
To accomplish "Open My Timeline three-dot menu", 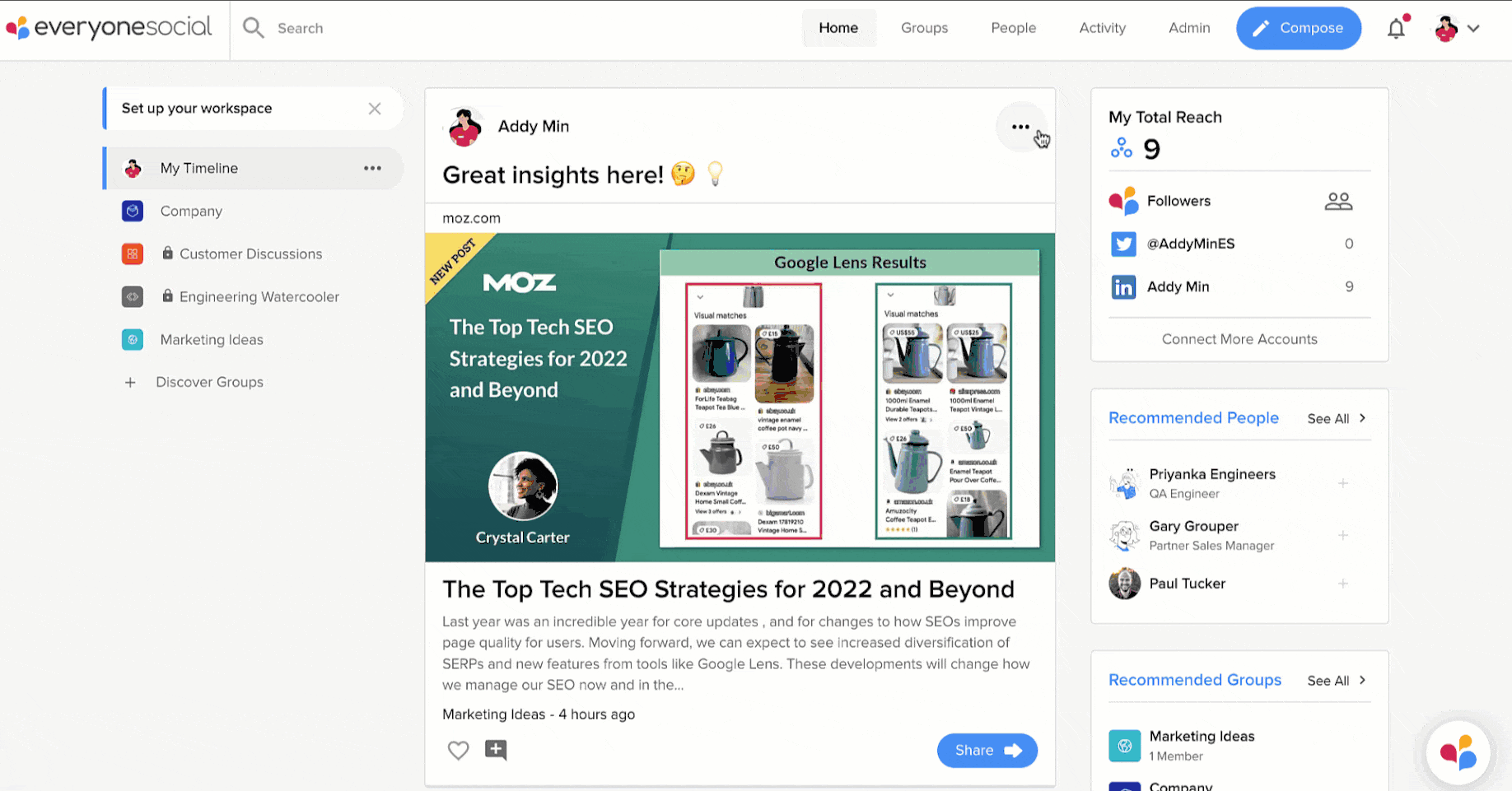I will coord(372,168).
